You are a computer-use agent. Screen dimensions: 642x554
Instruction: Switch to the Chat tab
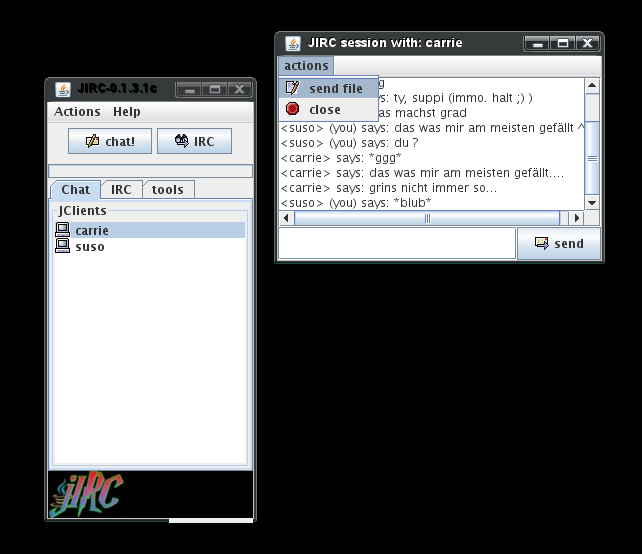75,190
